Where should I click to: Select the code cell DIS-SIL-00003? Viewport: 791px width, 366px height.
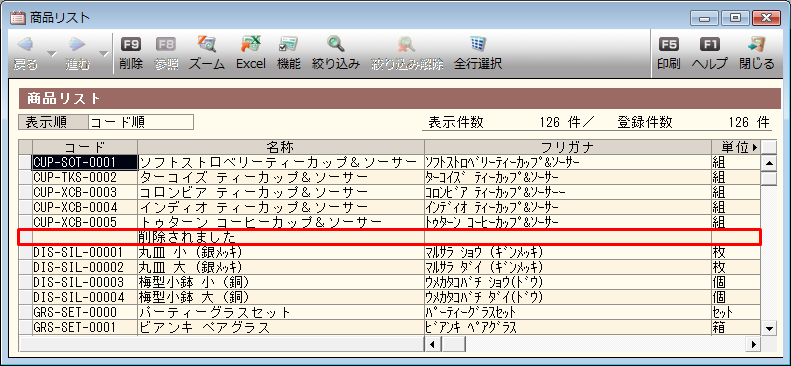(85, 282)
